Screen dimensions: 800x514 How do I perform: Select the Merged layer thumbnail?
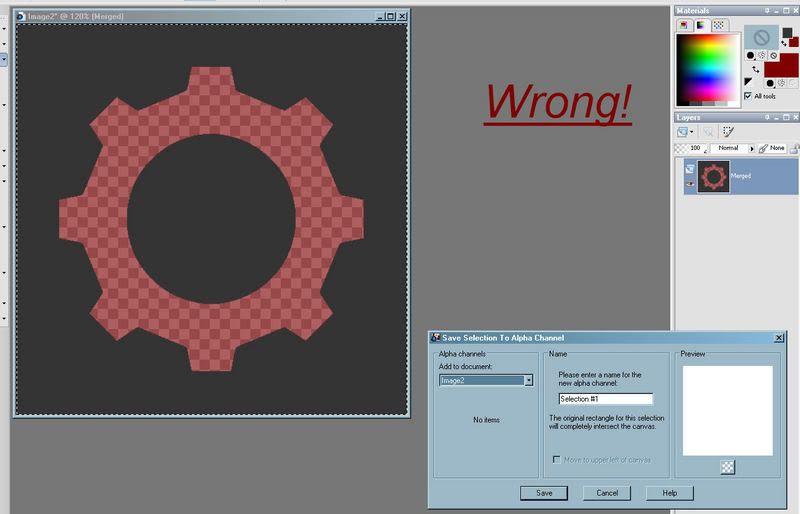pyautogui.click(x=713, y=176)
